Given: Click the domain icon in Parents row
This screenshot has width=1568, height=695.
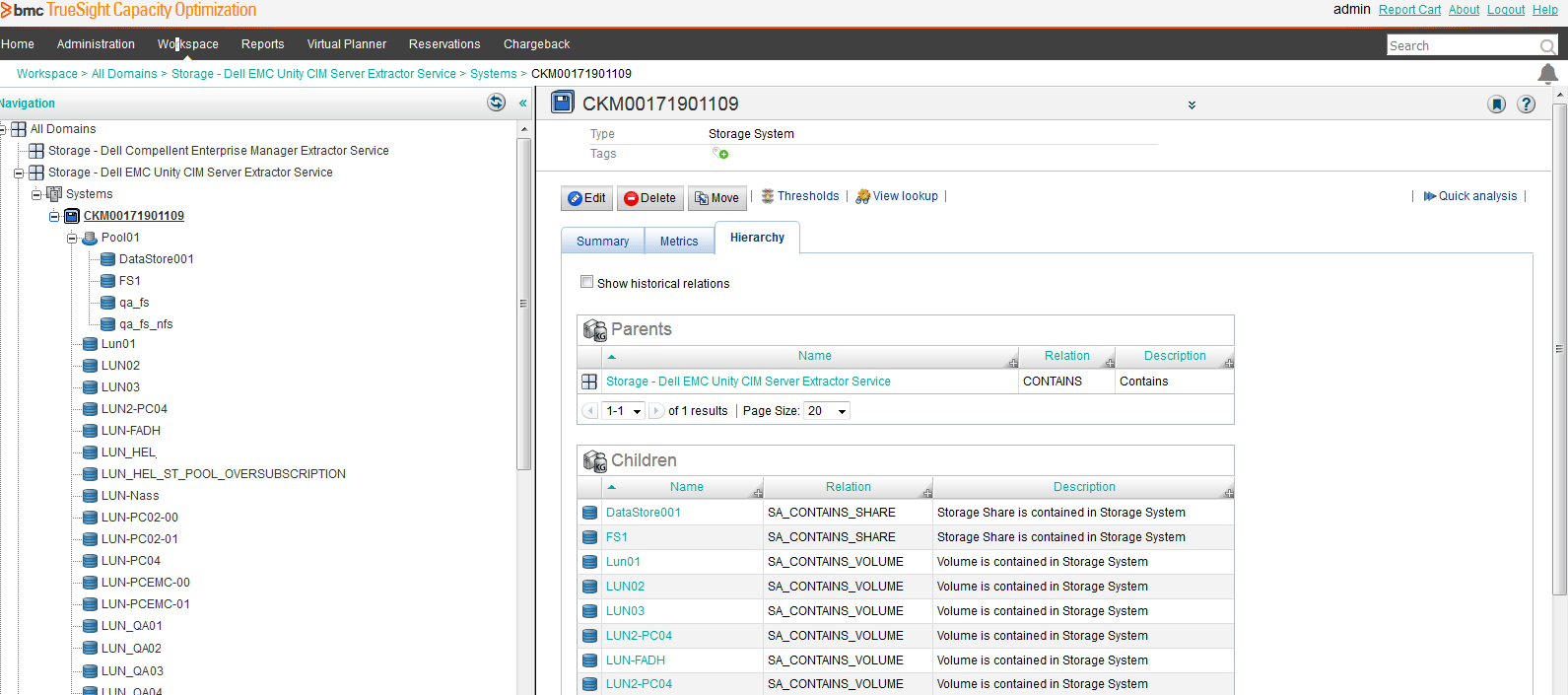Looking at the screenshot, I should 589,382.
